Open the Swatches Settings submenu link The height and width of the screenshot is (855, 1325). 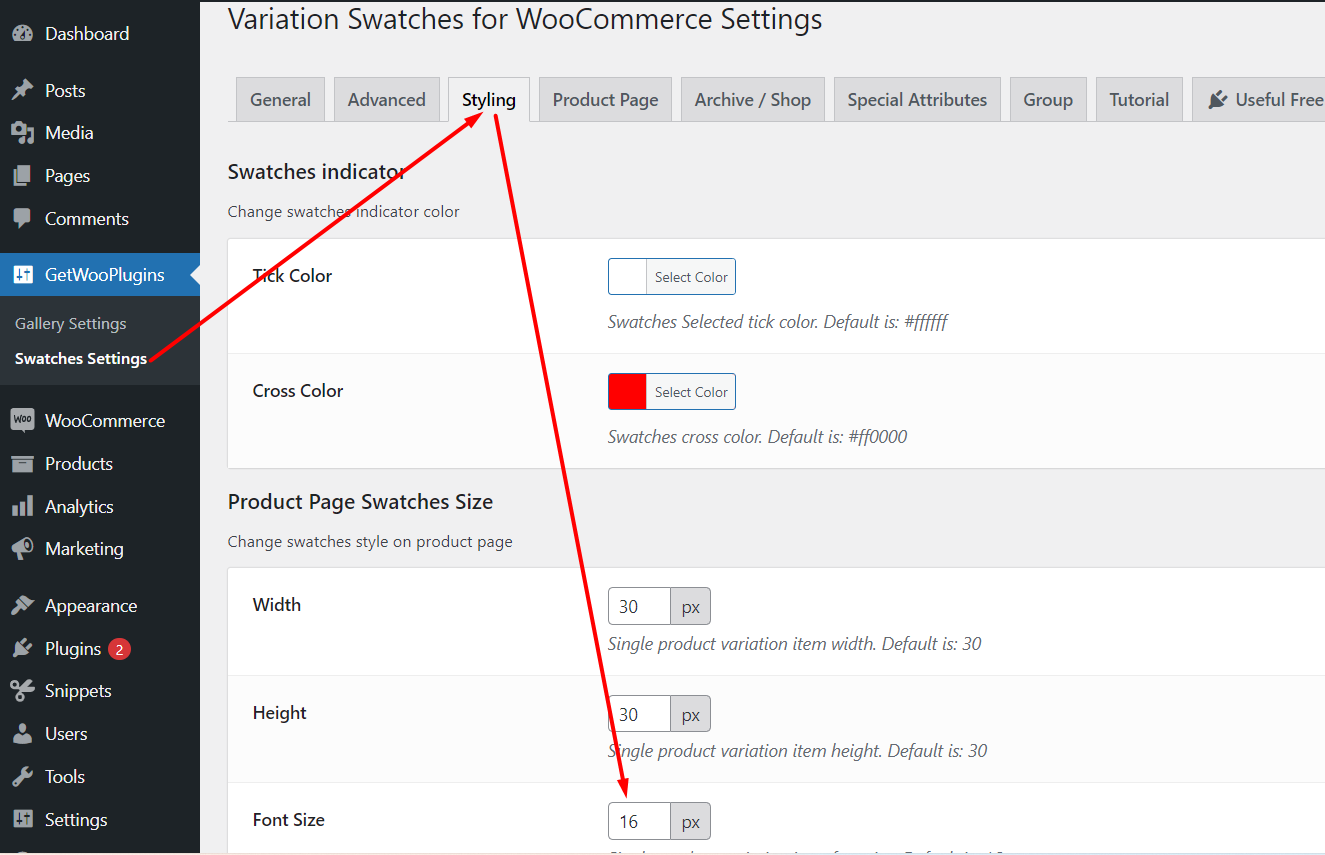tap(81, 358)
